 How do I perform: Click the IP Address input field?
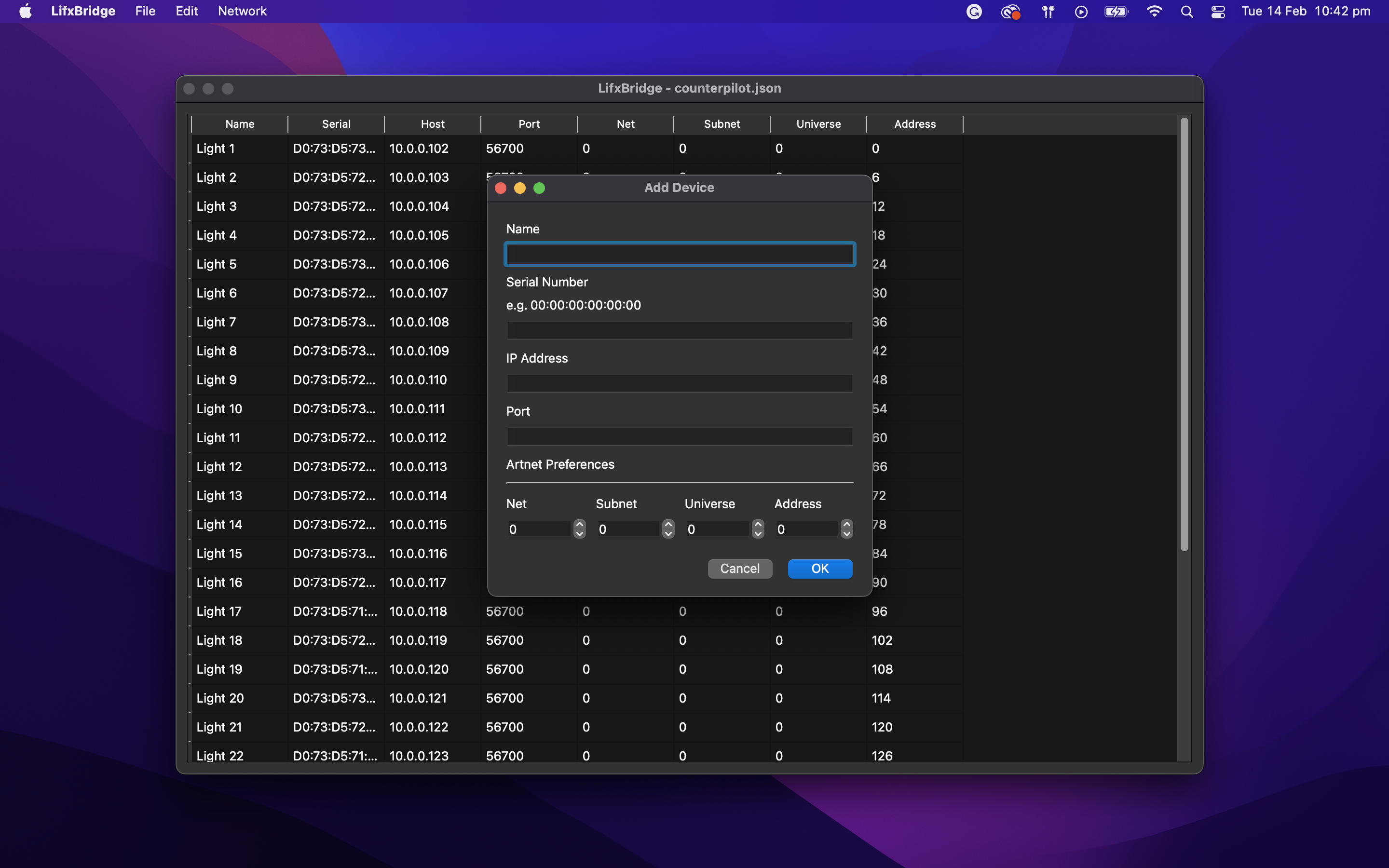coord(680,383)
